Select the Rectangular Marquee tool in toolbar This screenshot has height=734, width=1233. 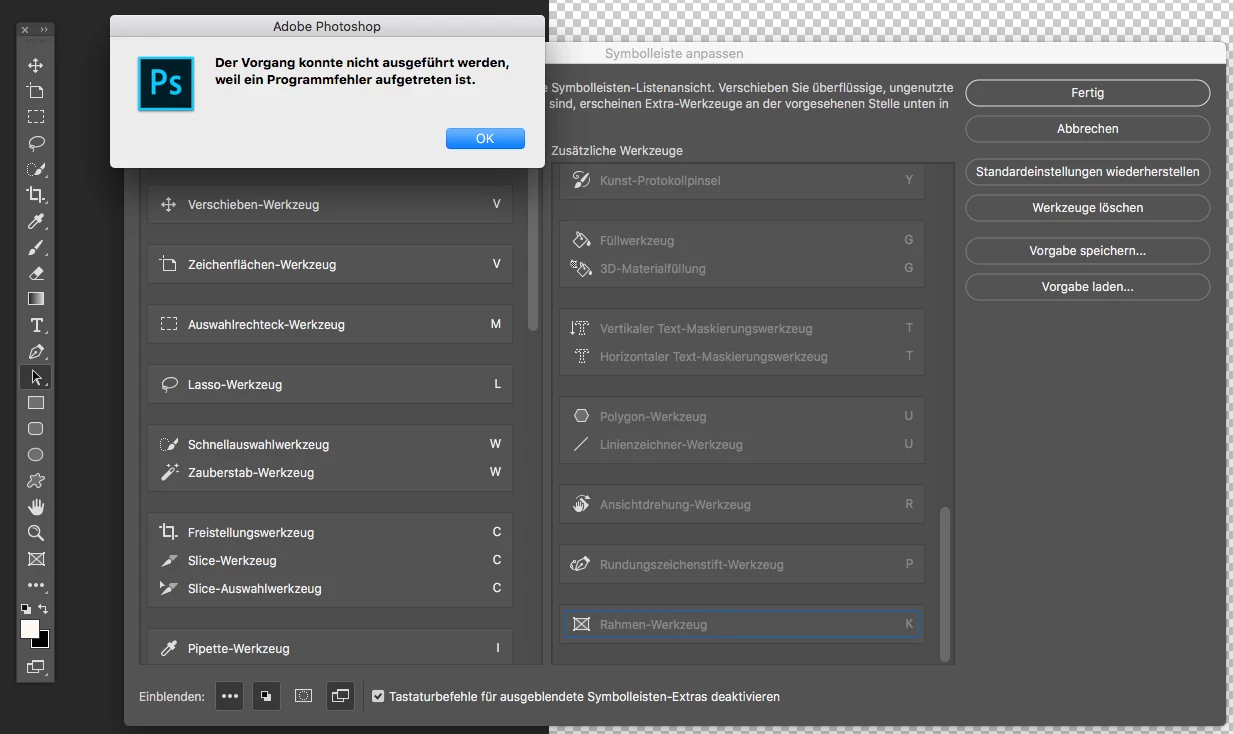[36, 117]
